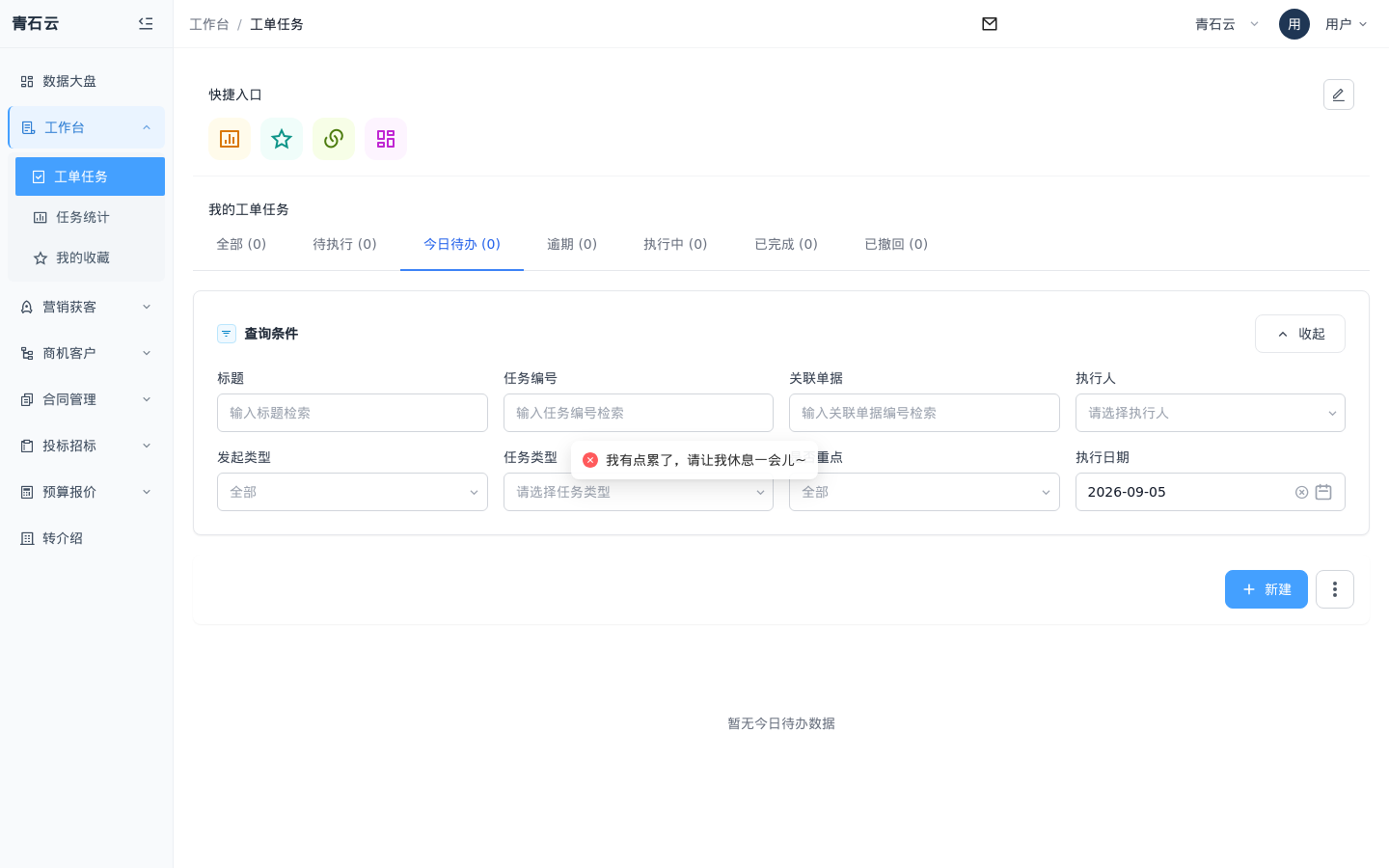1389x868 pixels.
Task: Open the 发起类型 dropdown
Action: coord(352,492)
